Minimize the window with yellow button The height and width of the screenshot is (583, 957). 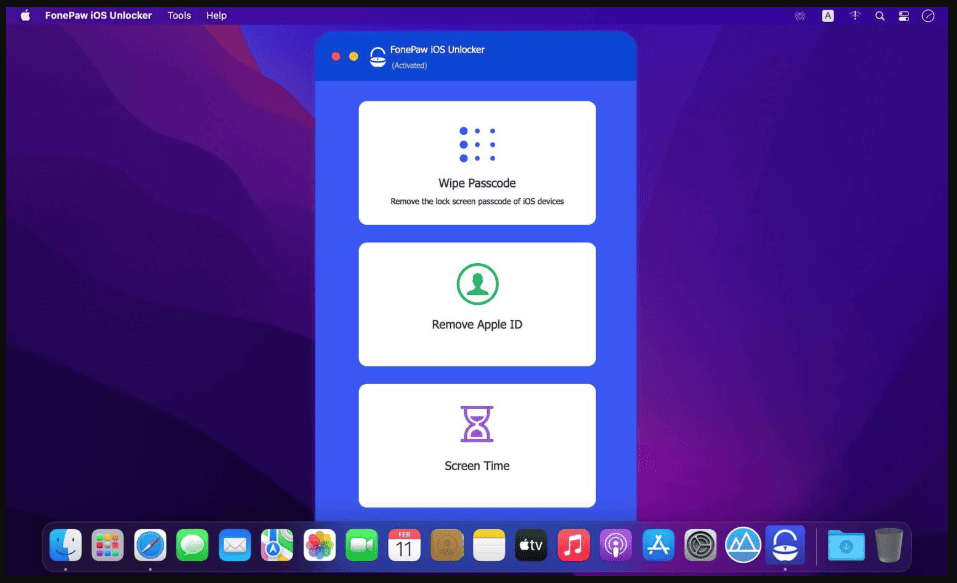tap(353, 56)
